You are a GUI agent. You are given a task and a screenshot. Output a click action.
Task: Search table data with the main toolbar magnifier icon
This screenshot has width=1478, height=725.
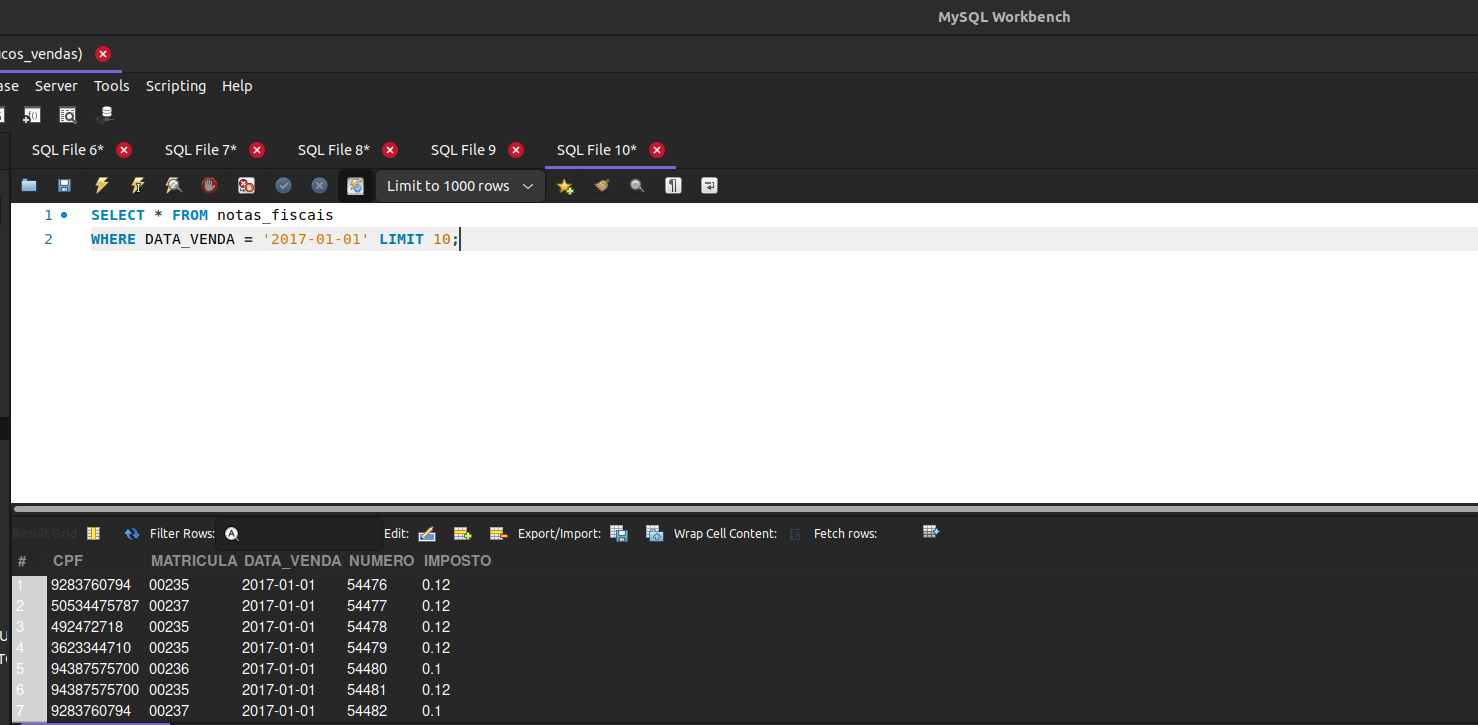click(68, 115)
